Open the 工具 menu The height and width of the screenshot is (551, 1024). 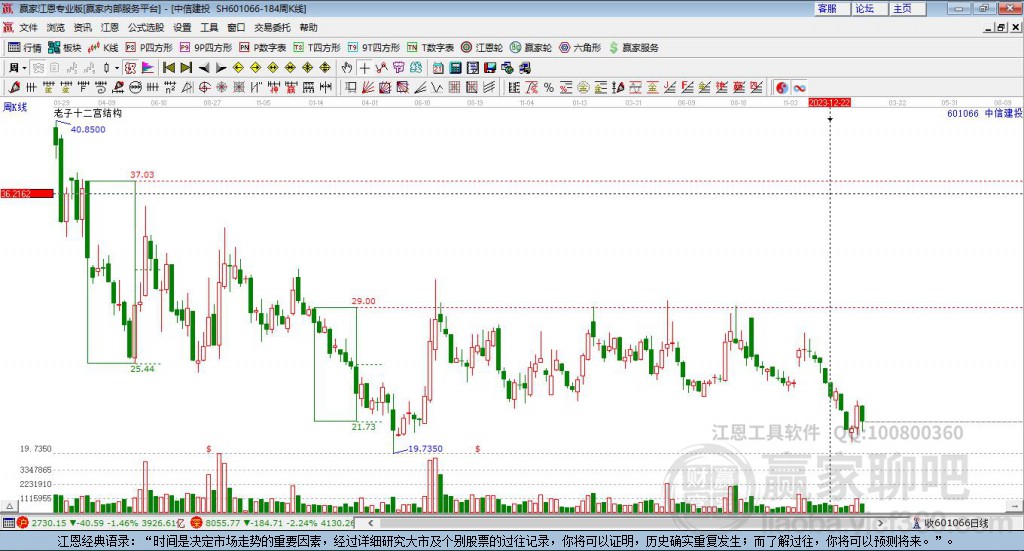209,27
